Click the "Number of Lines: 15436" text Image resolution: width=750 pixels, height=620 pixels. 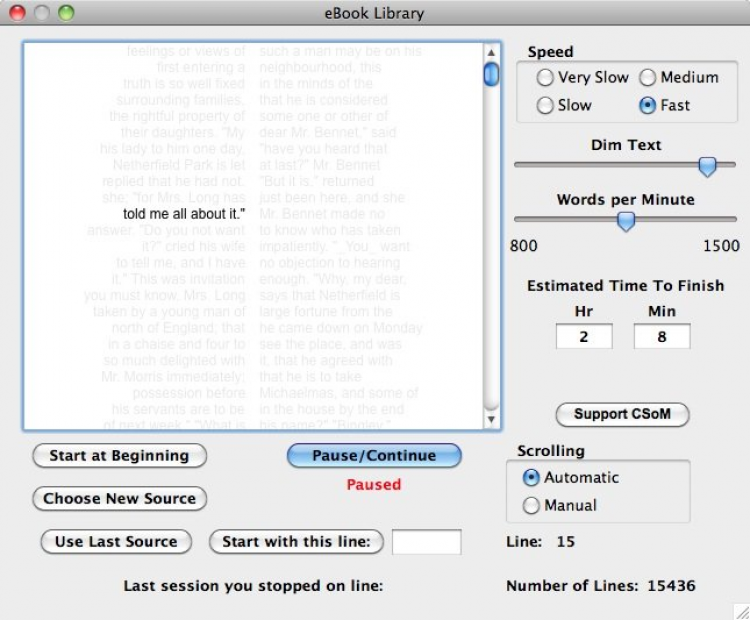coord(601,586)
